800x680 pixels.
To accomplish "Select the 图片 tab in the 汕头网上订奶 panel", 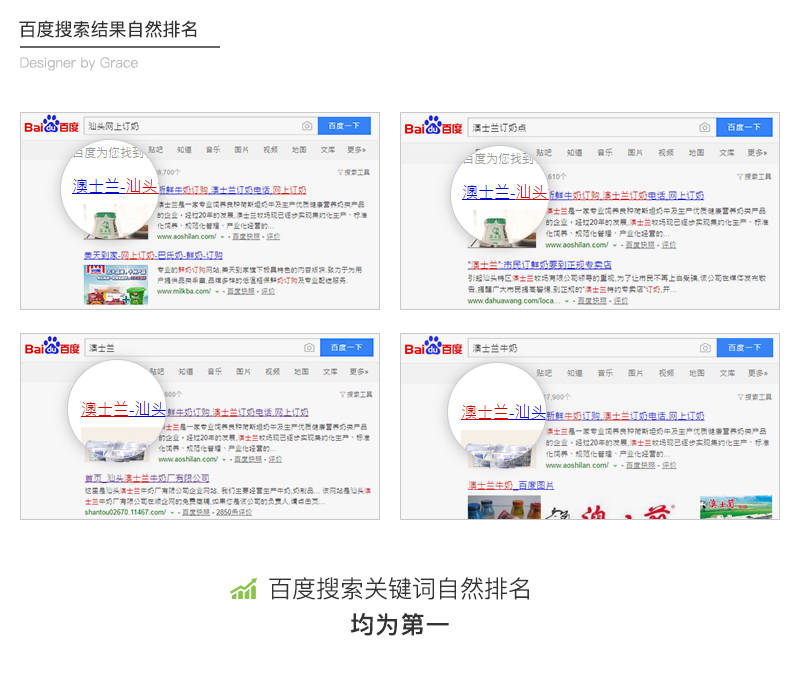I will 241,149.
